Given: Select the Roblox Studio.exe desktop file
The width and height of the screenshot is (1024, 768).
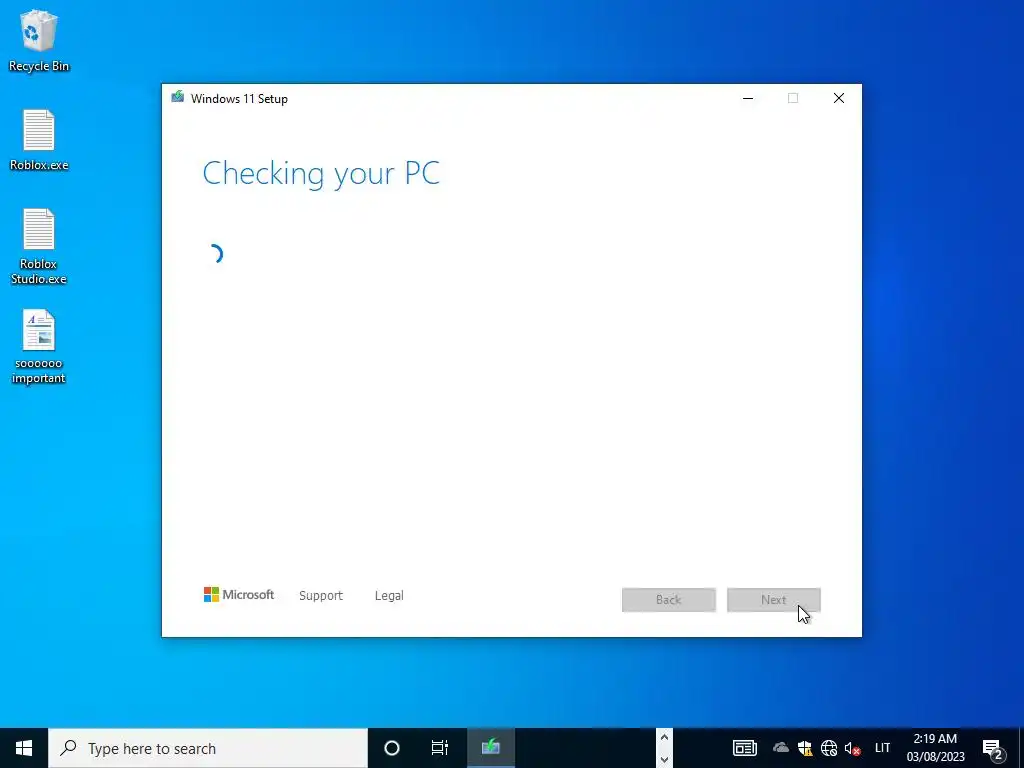Looking at the screenshot, I should tap(39, 246).
